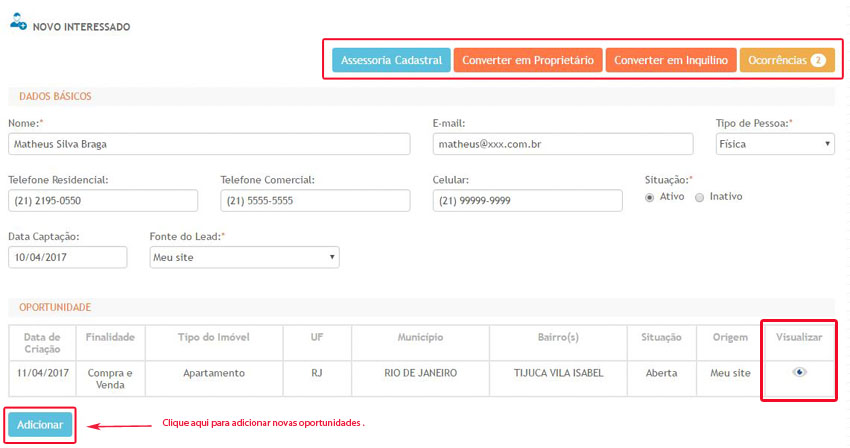Click the Data Captação date field
Viewport: 850px width, 448px height.
[68, 257]
